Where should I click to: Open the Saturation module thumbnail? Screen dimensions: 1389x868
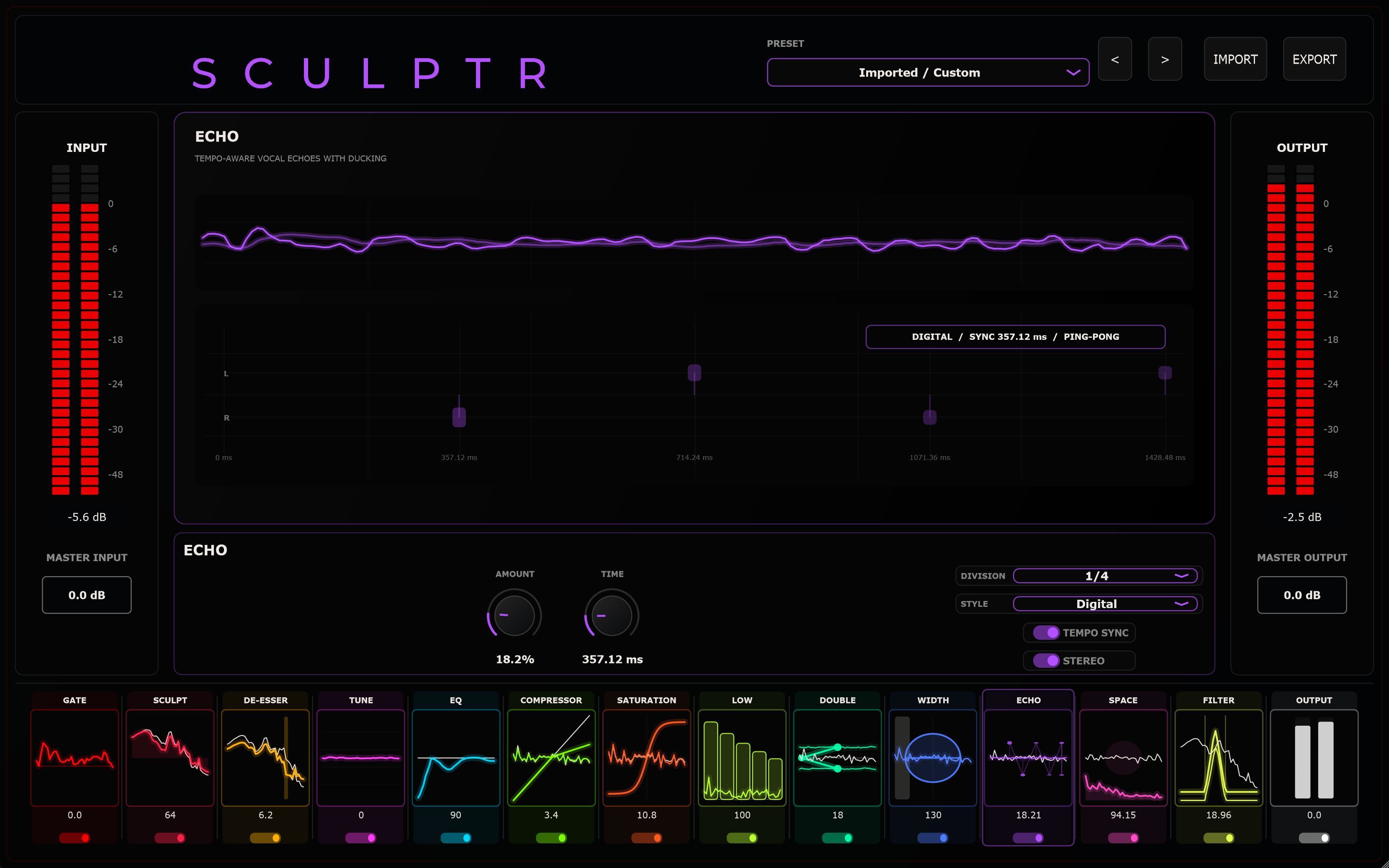[x=646, y=758]
